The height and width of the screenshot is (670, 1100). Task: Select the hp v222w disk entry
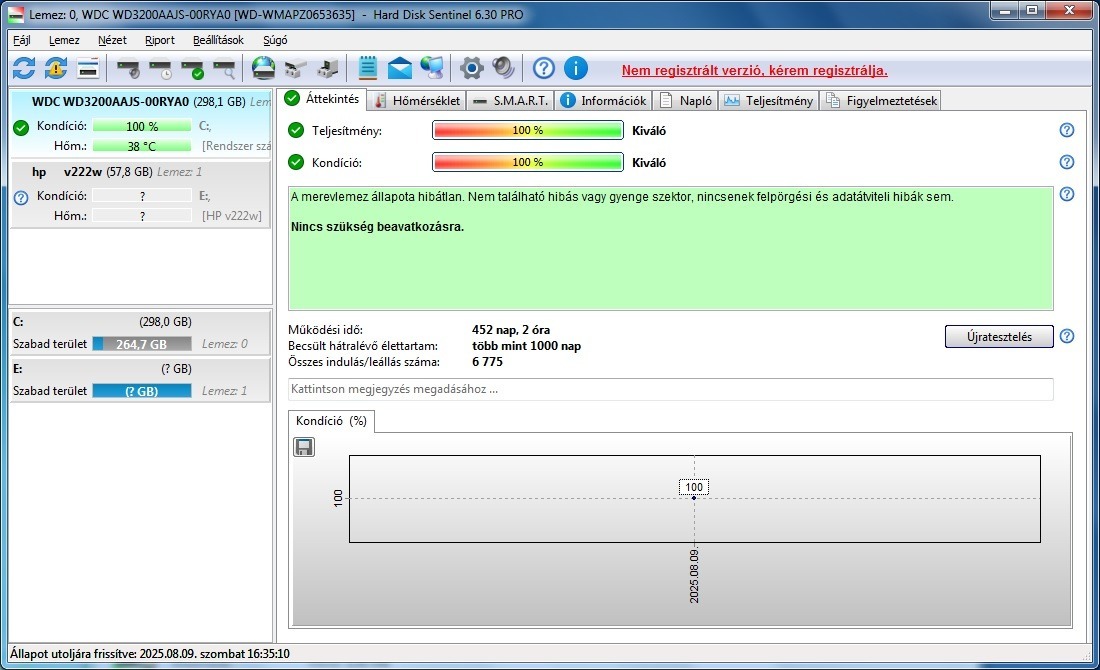tap(140, 194)
